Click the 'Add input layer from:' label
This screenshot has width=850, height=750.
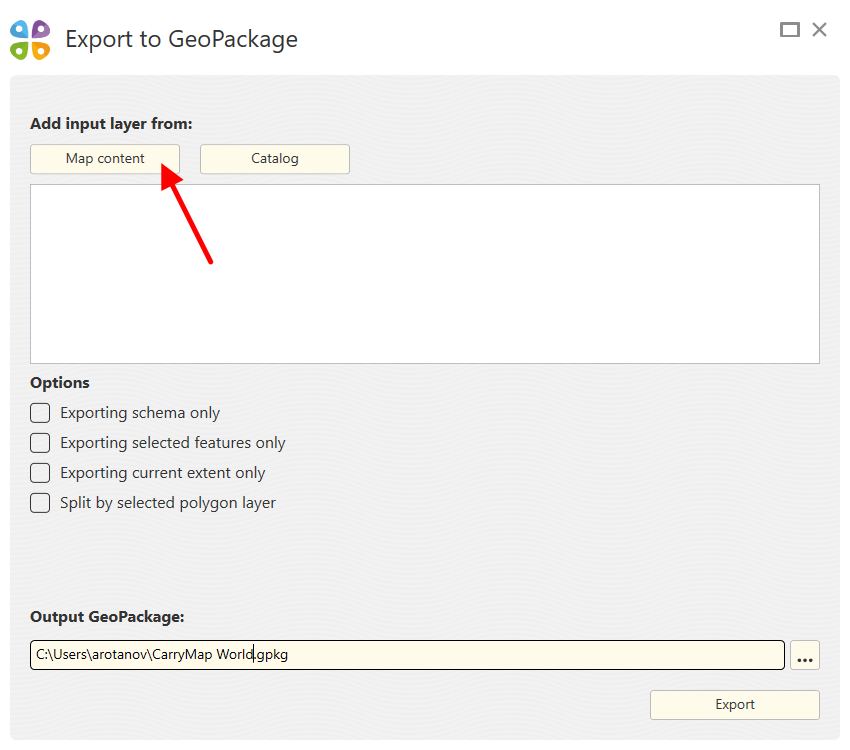click(x=111, y=124)
